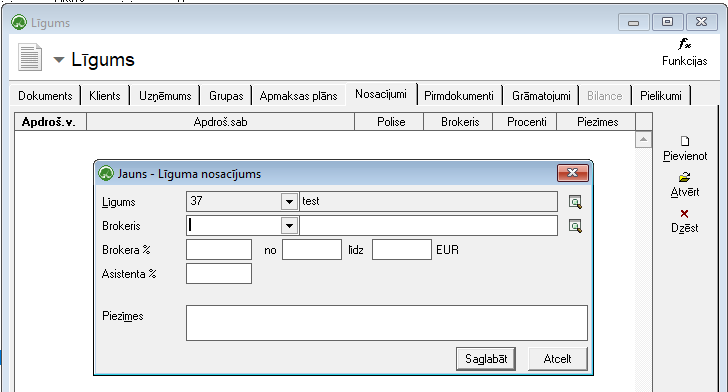Click the Brokera % input field

(219, 250)
